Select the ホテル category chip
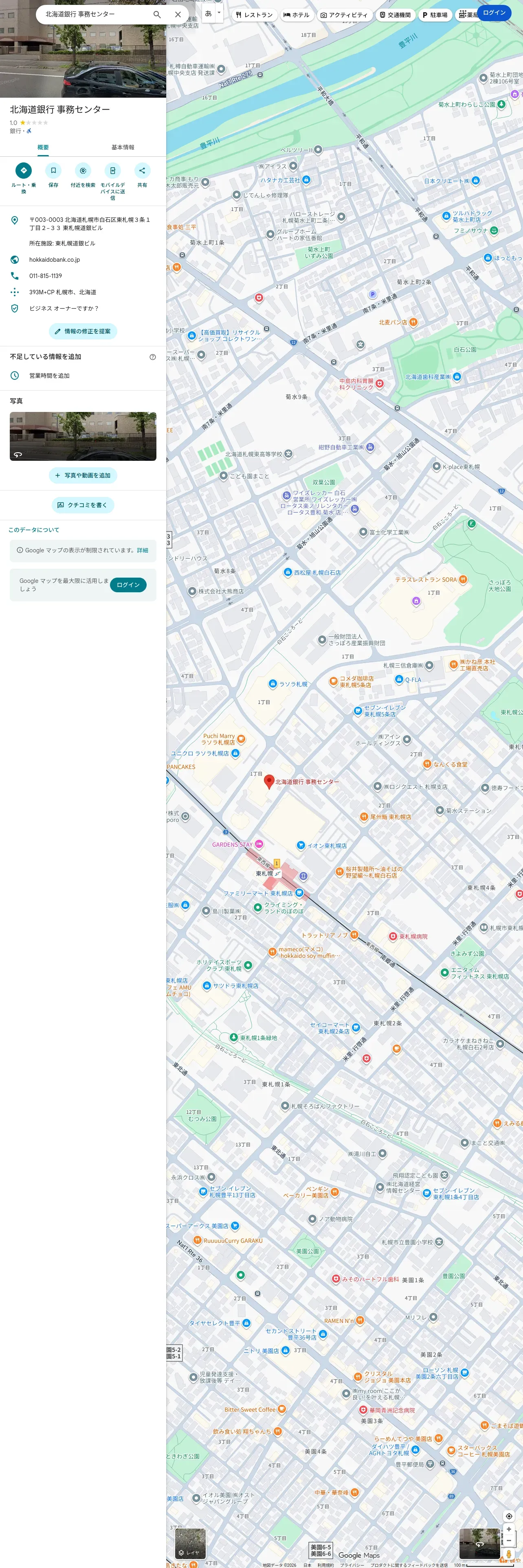Screen dimensions: 523x1568 [297, 15]
